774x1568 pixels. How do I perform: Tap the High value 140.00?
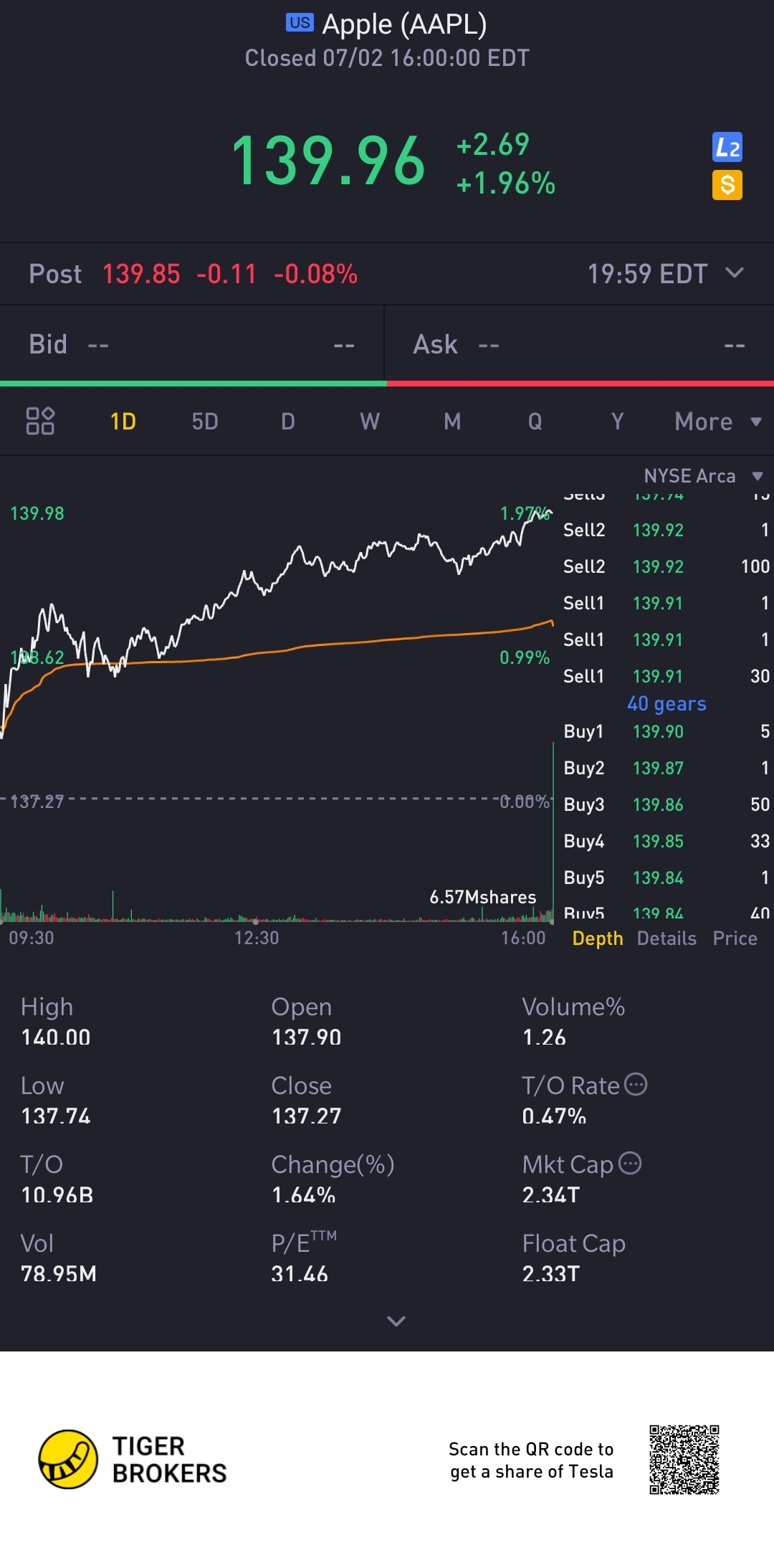pos(56,1037)
